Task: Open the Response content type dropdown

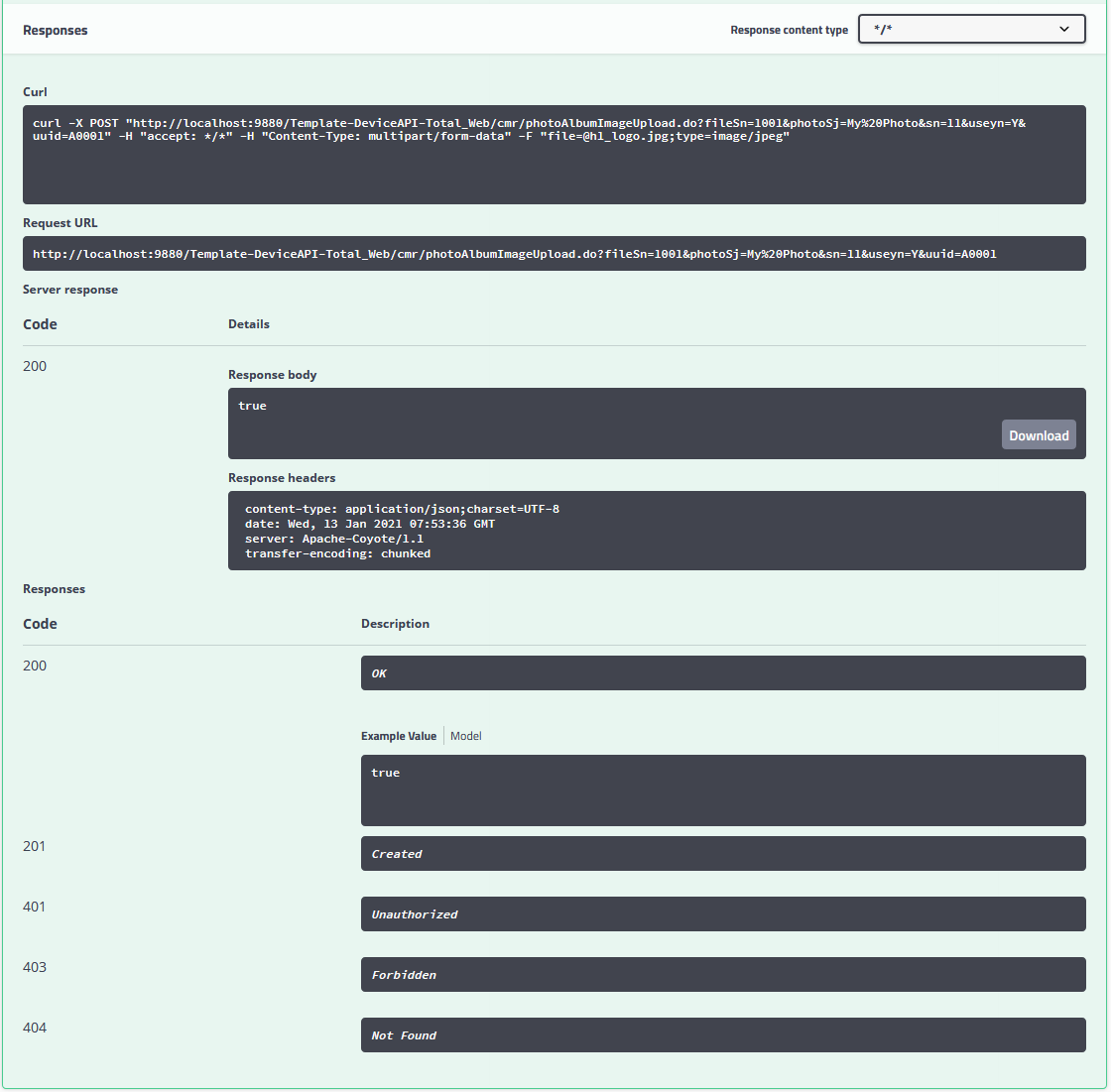Action: coord(971,30)
